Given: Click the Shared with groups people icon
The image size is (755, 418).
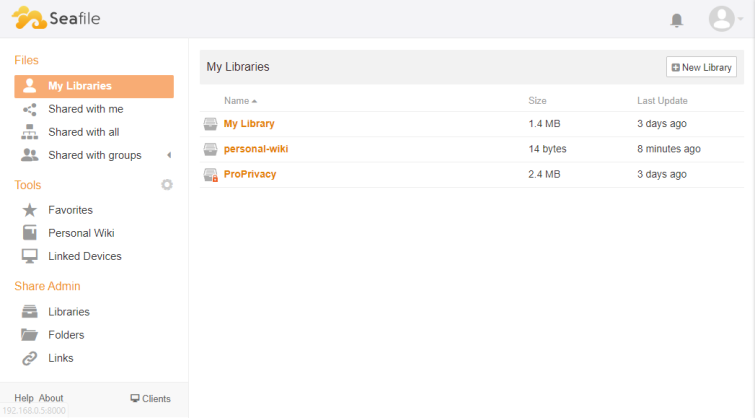Looking at the screenshot, I should (x=29, y=155).
